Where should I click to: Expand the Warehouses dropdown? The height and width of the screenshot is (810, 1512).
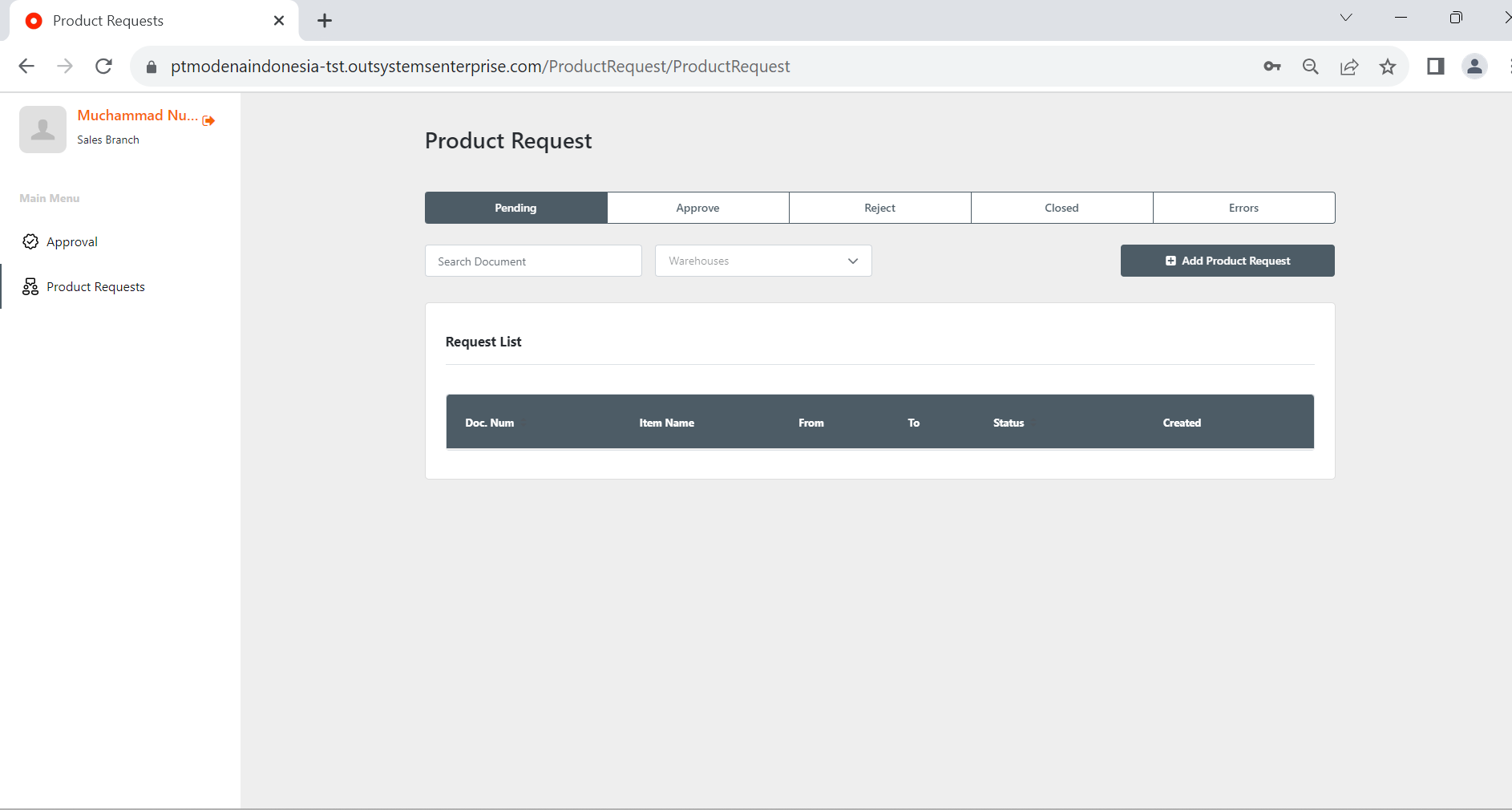(763, 261)
